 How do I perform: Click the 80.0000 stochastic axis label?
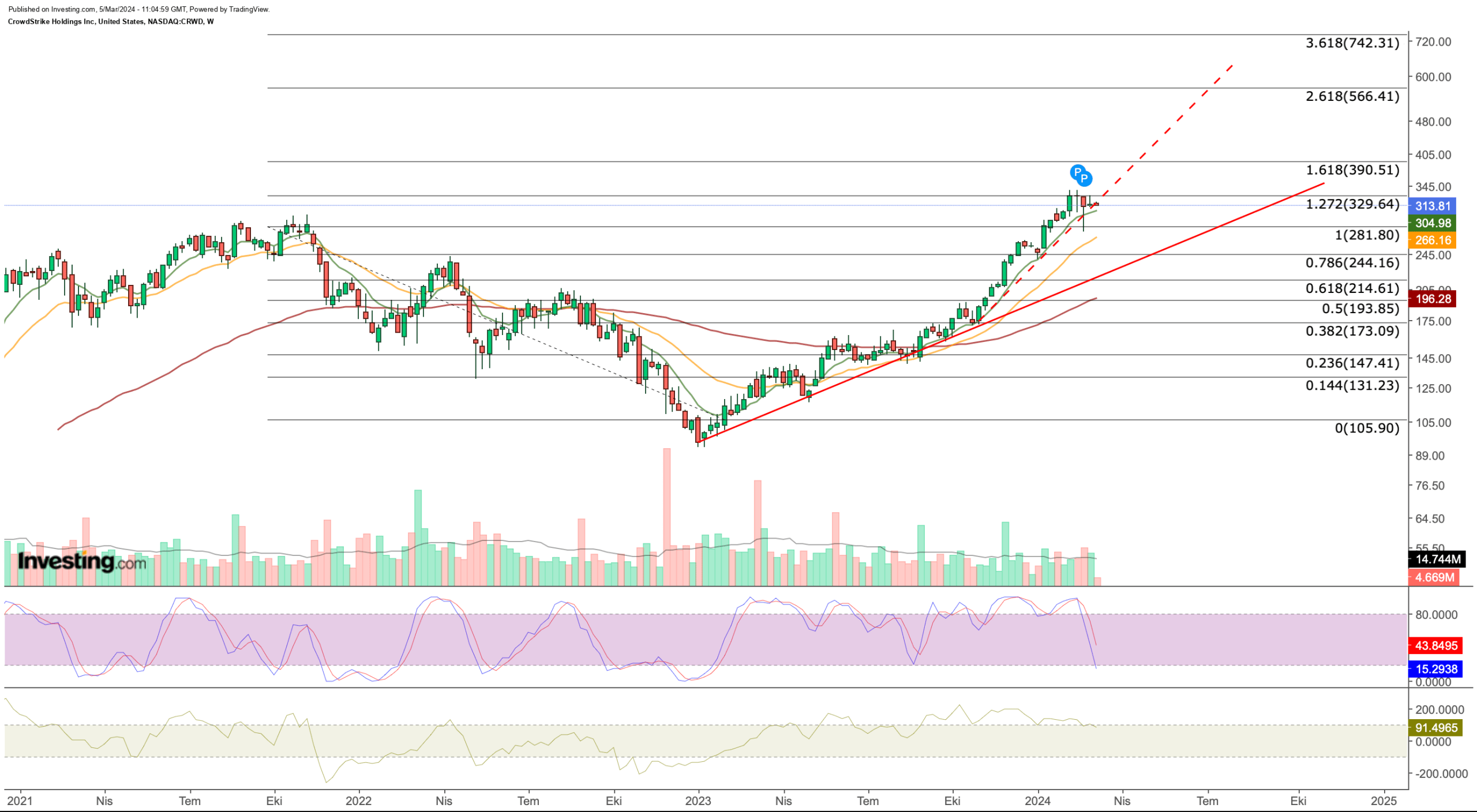[1436, 615]
